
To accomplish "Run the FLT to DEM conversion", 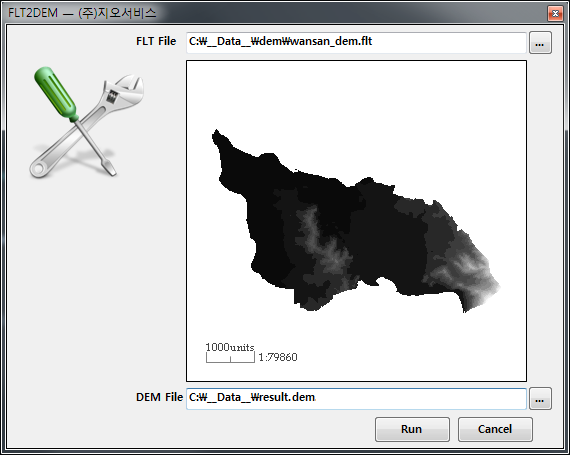I will [x=412, y=429].
